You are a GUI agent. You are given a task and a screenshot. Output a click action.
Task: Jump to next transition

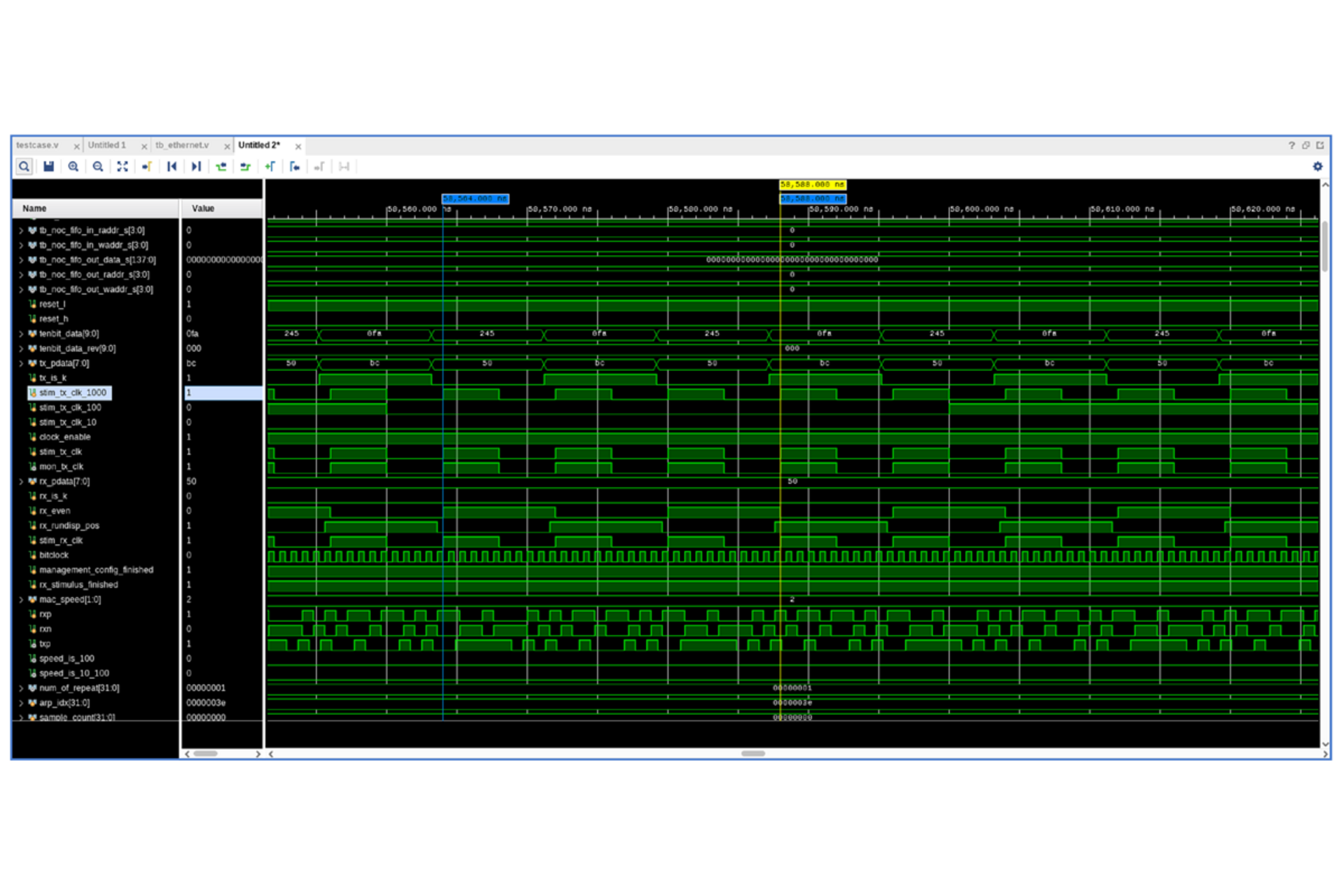point(245,167)
